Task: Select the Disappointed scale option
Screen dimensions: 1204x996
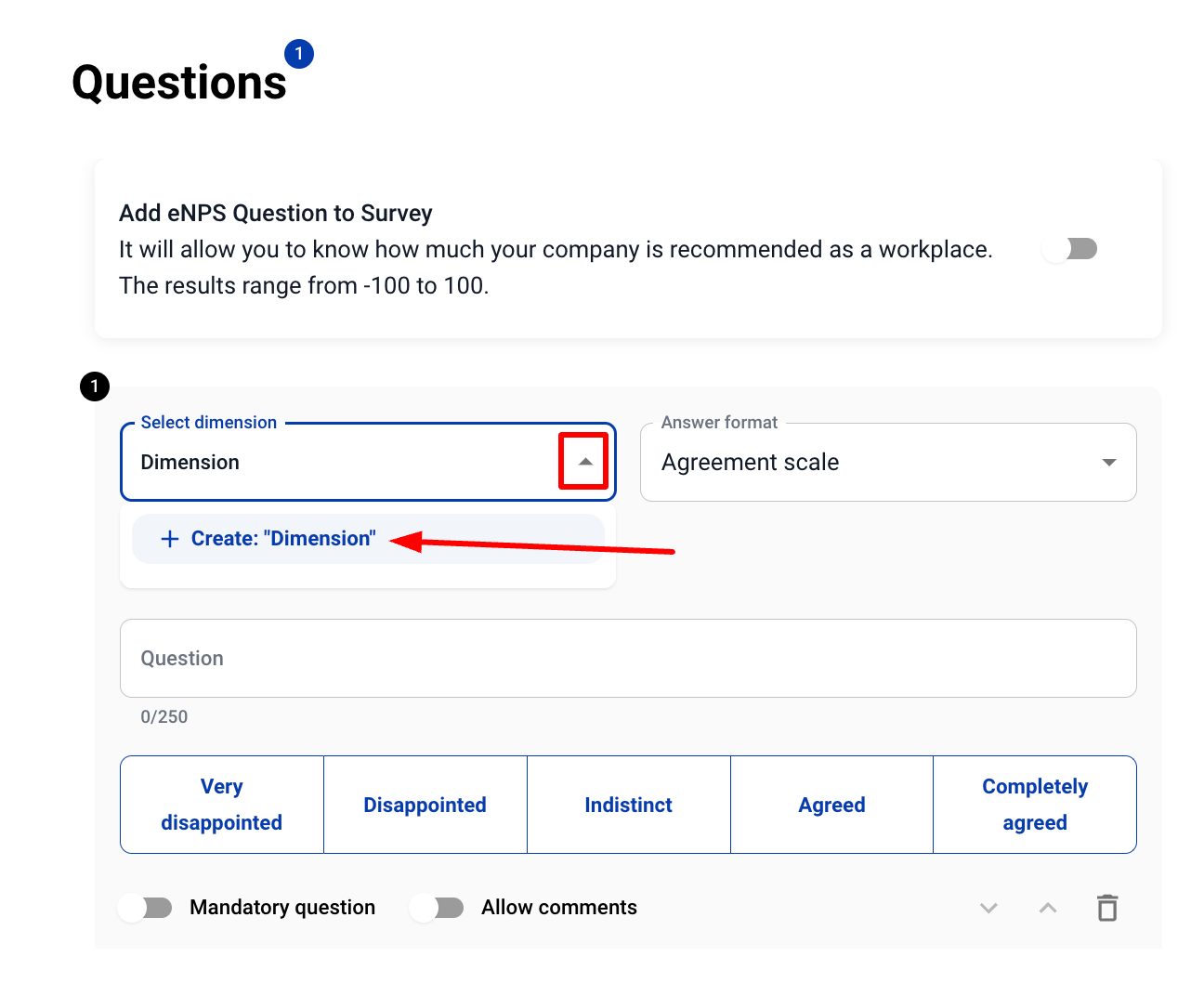Action: 425,805
